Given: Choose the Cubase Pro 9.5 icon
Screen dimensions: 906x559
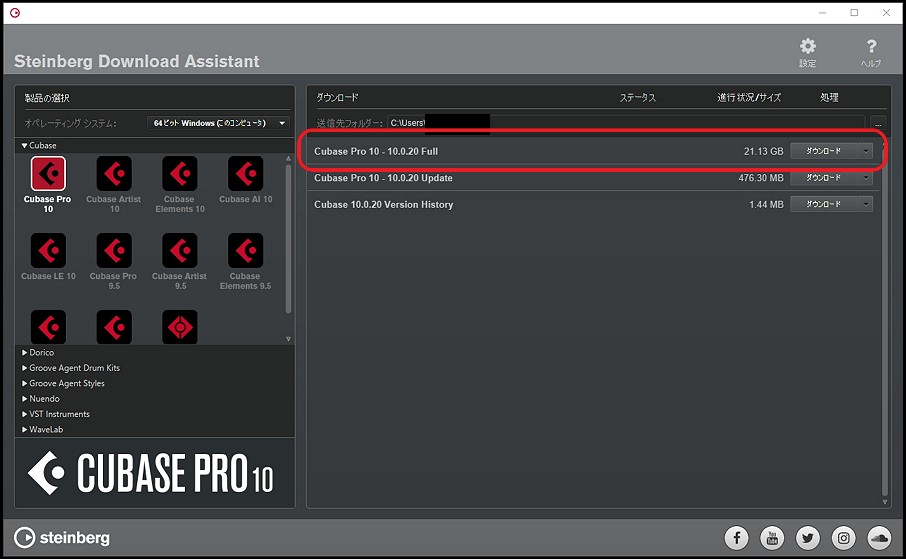Looking at the screenshot, I should pyautogui.click(x=114, y=250).
